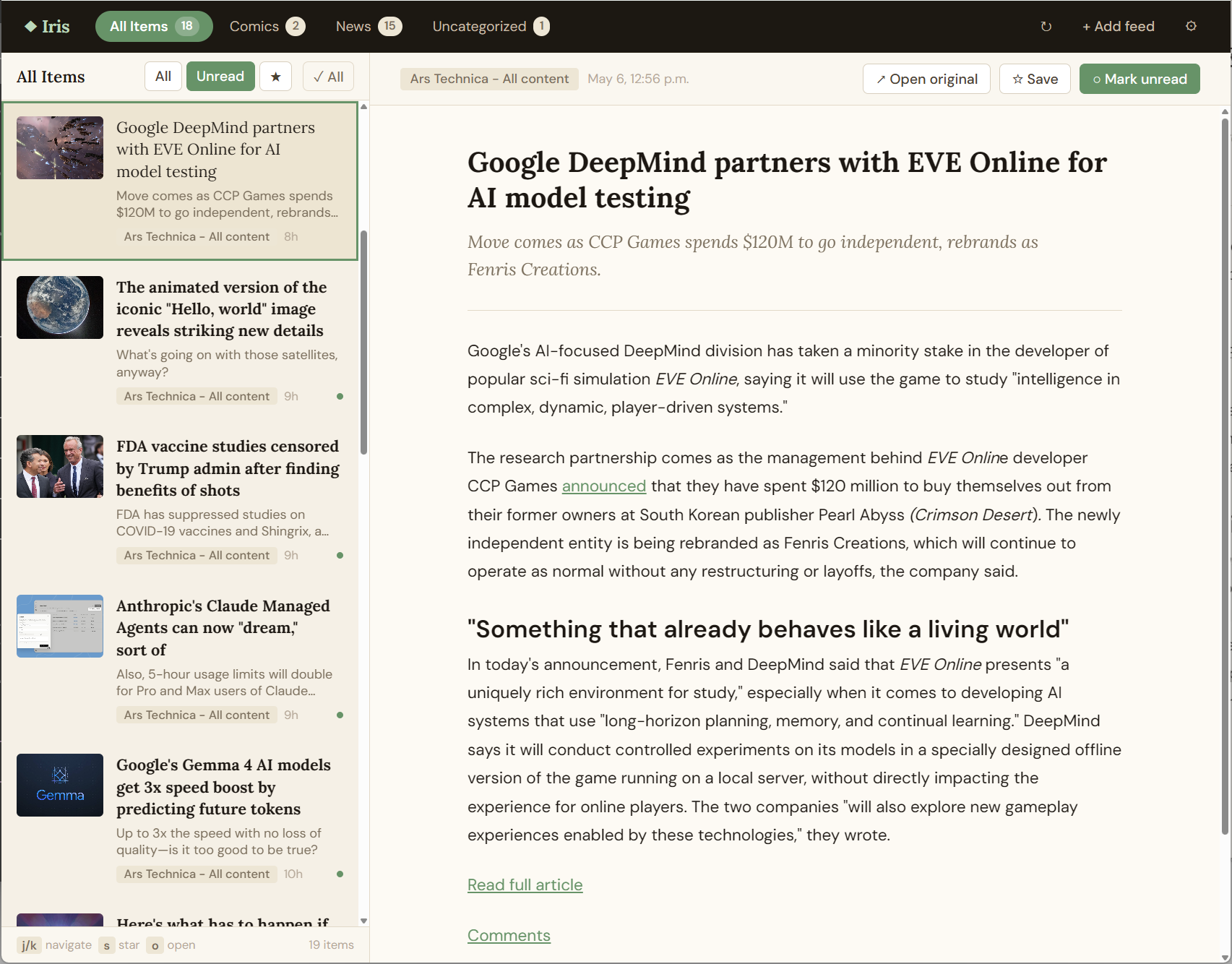Open the Earth image thumbnail
1232x964 pixels.
60,307
